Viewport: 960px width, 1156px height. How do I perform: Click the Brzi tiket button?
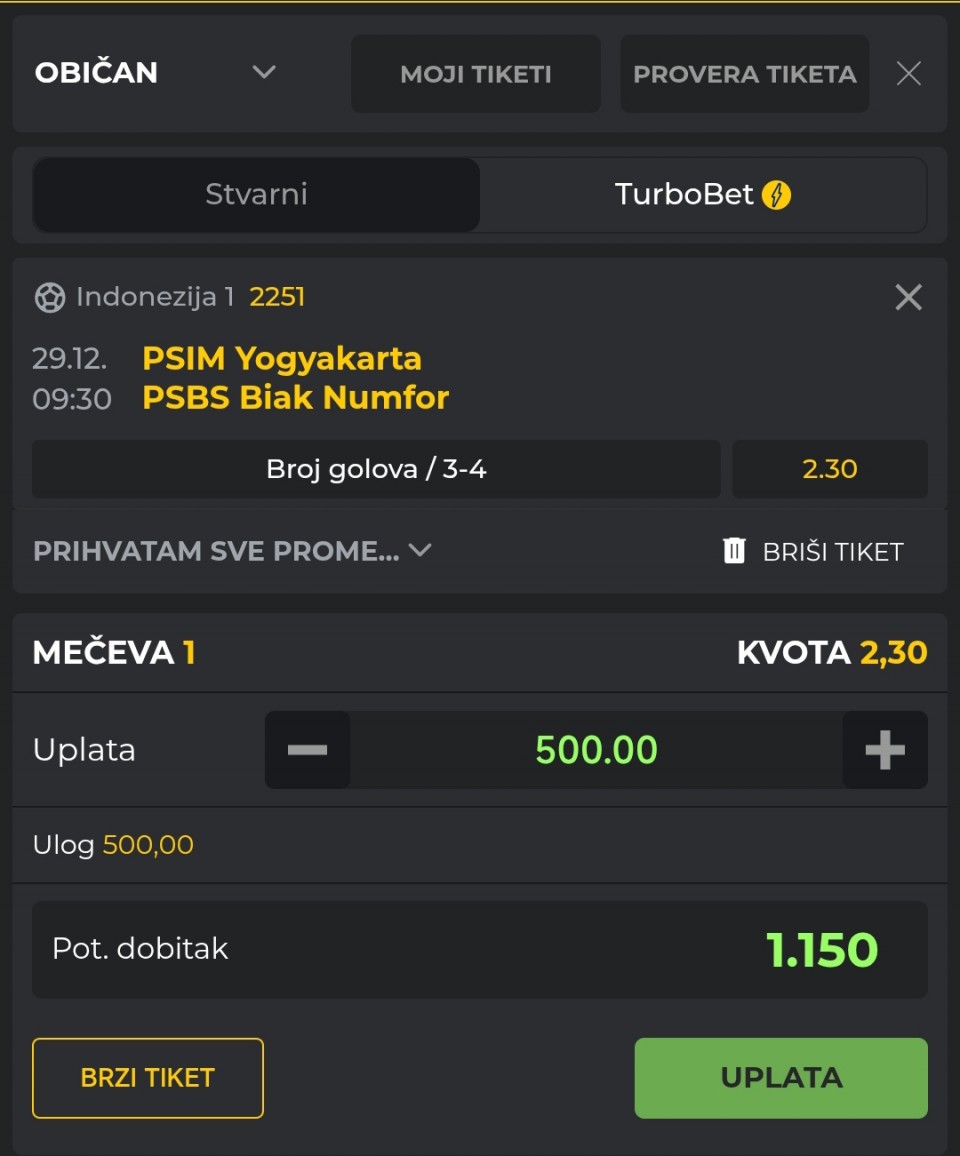tap(148, 1078)
